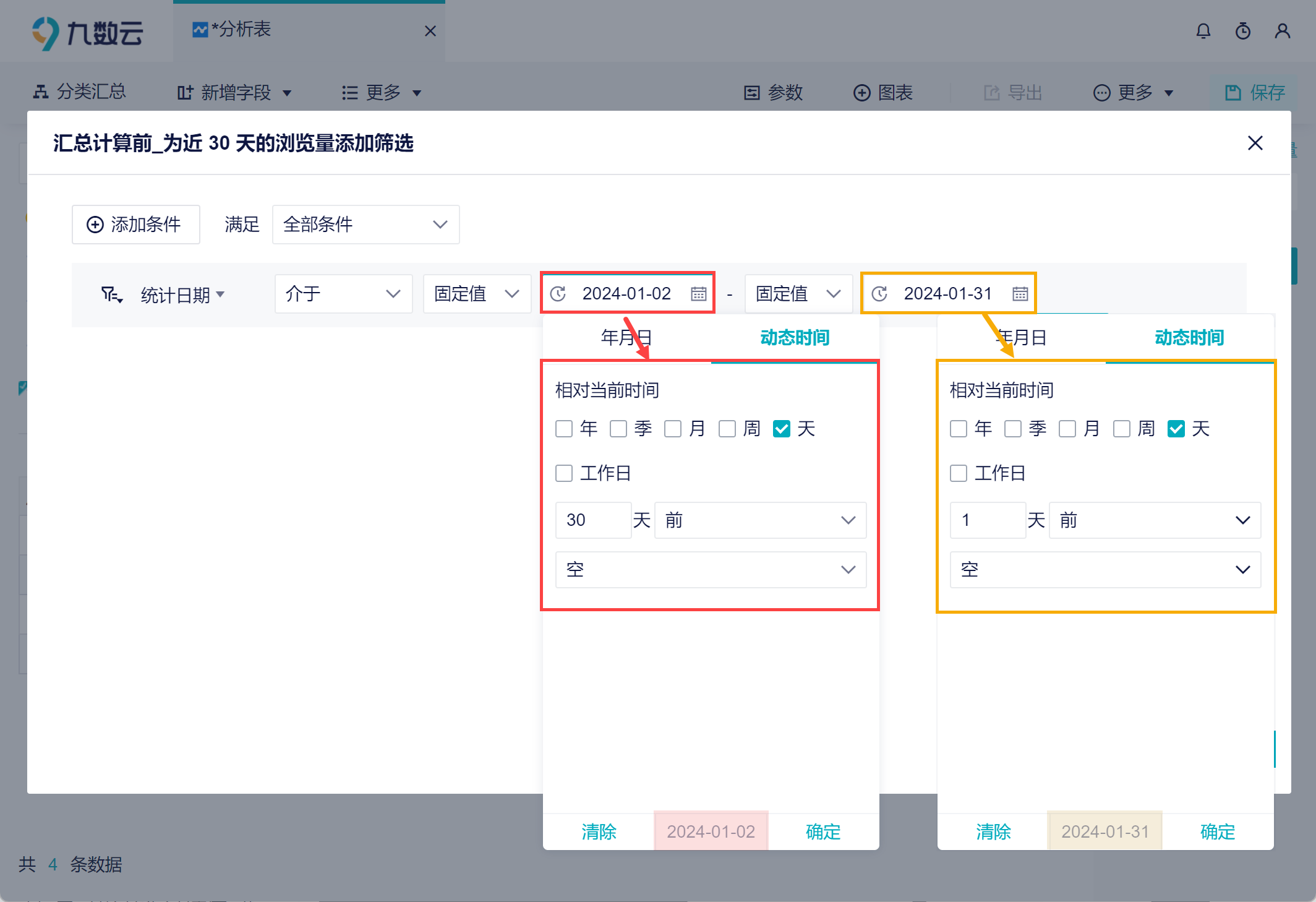The width and height of the screenshot is (1316, 902).
Task: Click the 1 天 number input field
Action: click(987, 520)
